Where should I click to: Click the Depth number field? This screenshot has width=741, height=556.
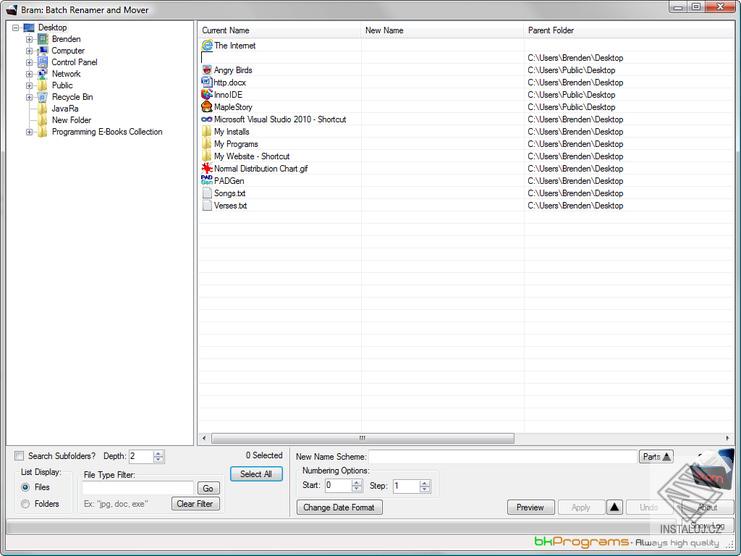pyautogui.click(x=141, y=456)
